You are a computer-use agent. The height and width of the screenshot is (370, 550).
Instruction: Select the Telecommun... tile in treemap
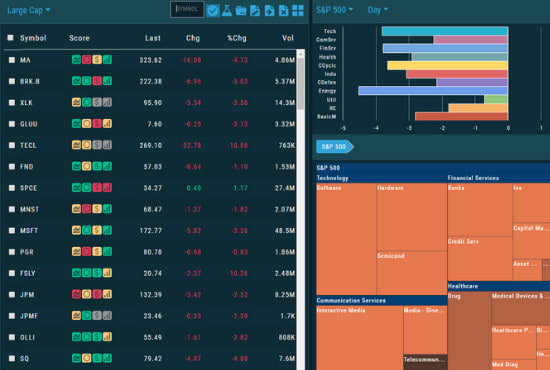tap(425, 362)
